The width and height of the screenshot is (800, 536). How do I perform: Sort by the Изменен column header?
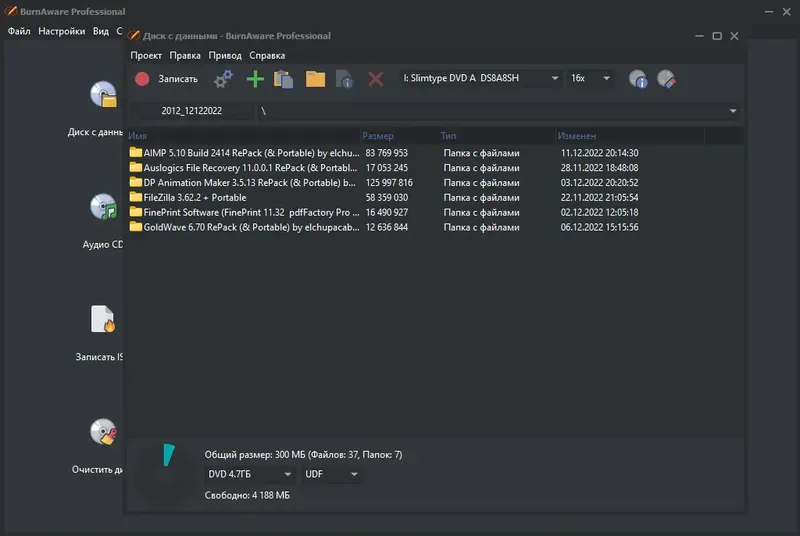point(630,136)
